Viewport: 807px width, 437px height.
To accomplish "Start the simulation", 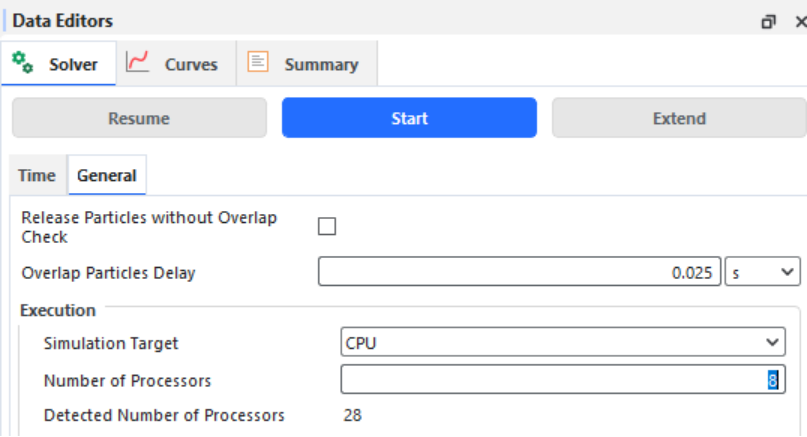I will click(409, 118).
